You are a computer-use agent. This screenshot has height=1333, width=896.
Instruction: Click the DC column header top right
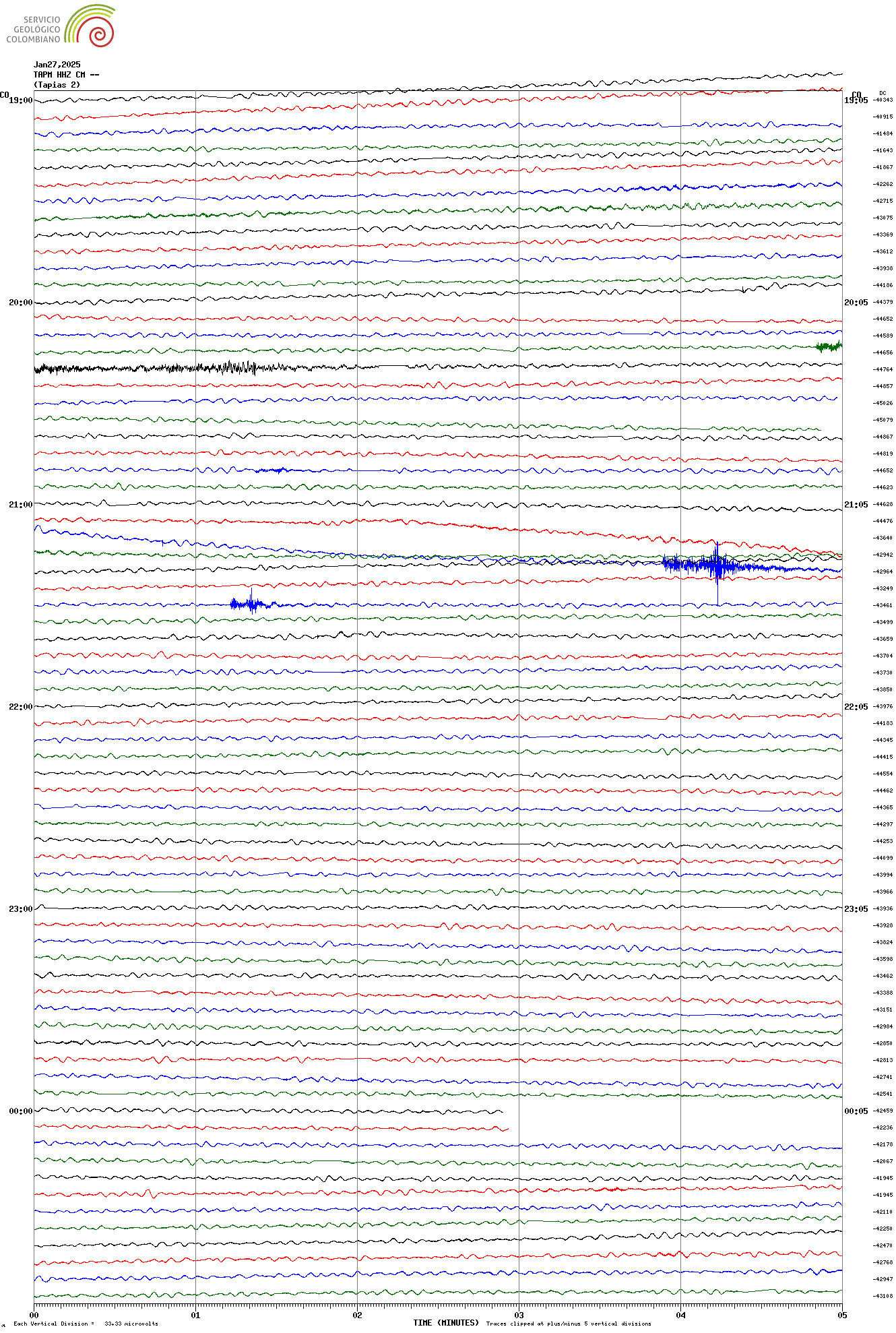pyautogui.click(x=883, y=93)
